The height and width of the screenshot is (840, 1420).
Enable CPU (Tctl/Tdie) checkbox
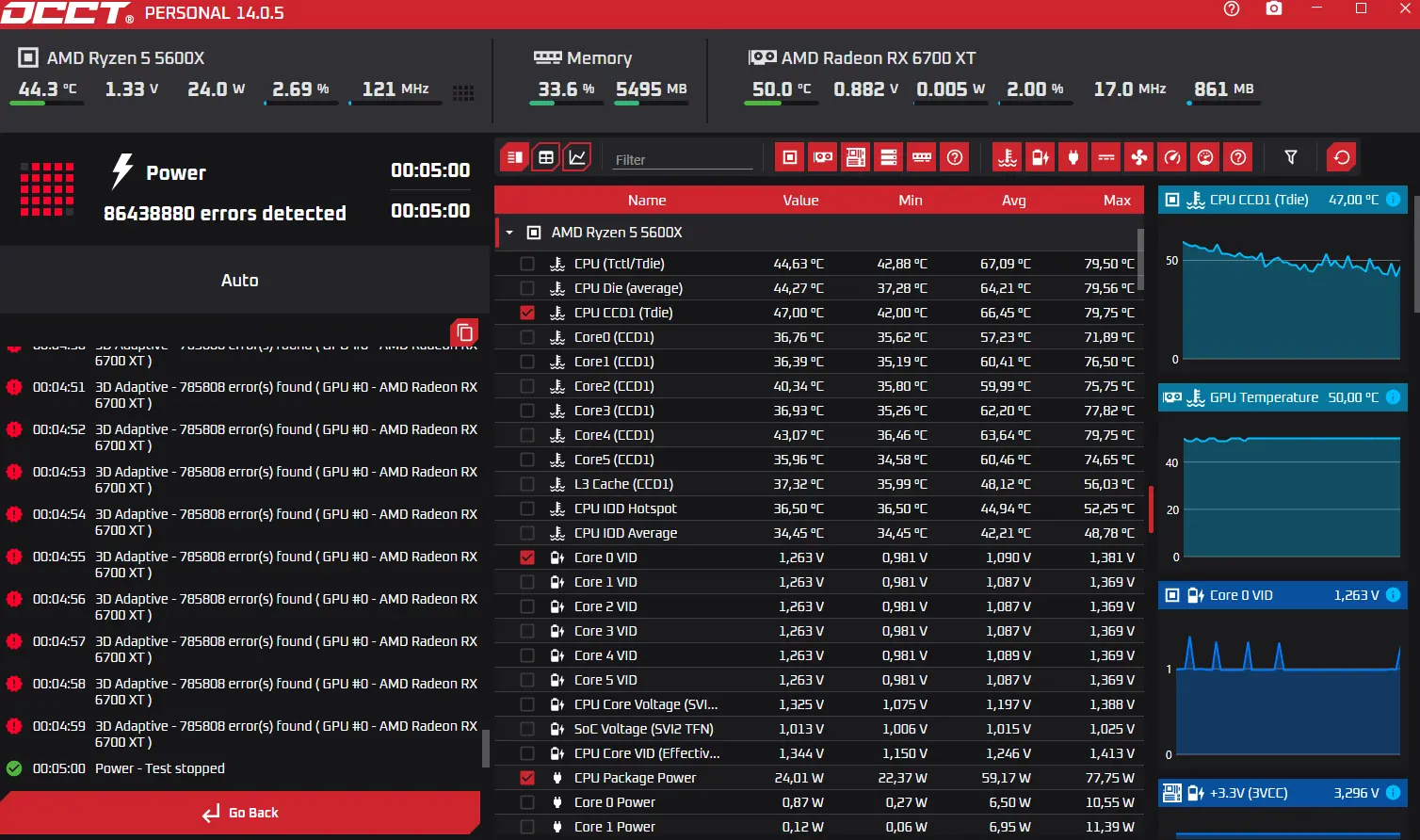[x=527, y=264]
